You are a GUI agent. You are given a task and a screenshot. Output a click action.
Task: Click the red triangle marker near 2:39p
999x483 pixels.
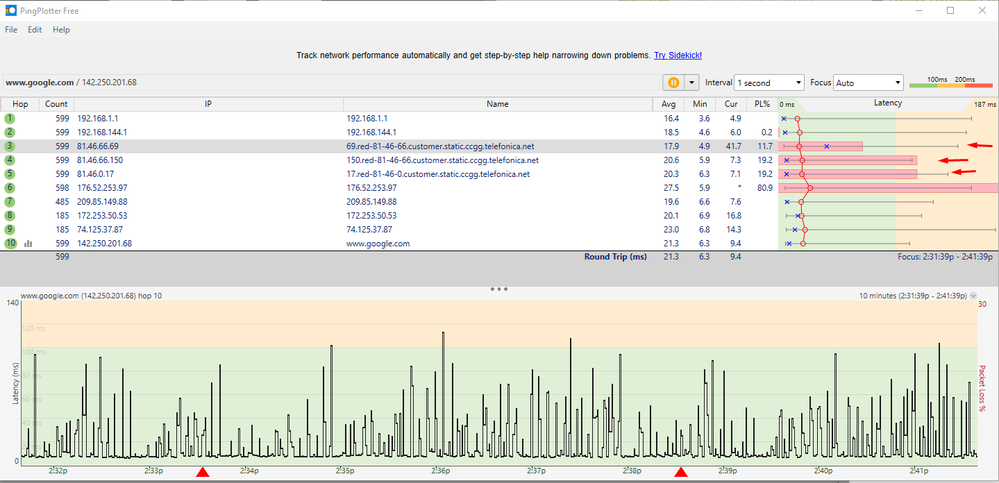[682, 472]
